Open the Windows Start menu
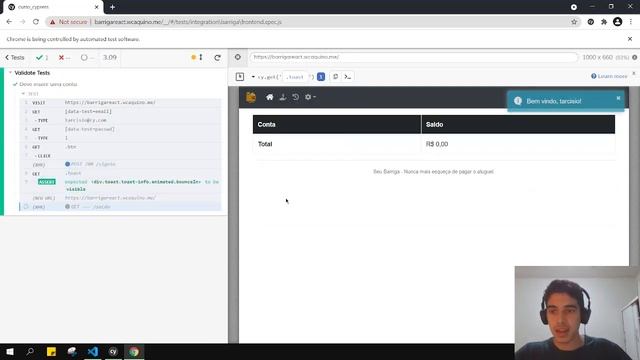The width and height of the screenshot is (640, 360). [10, 351]
